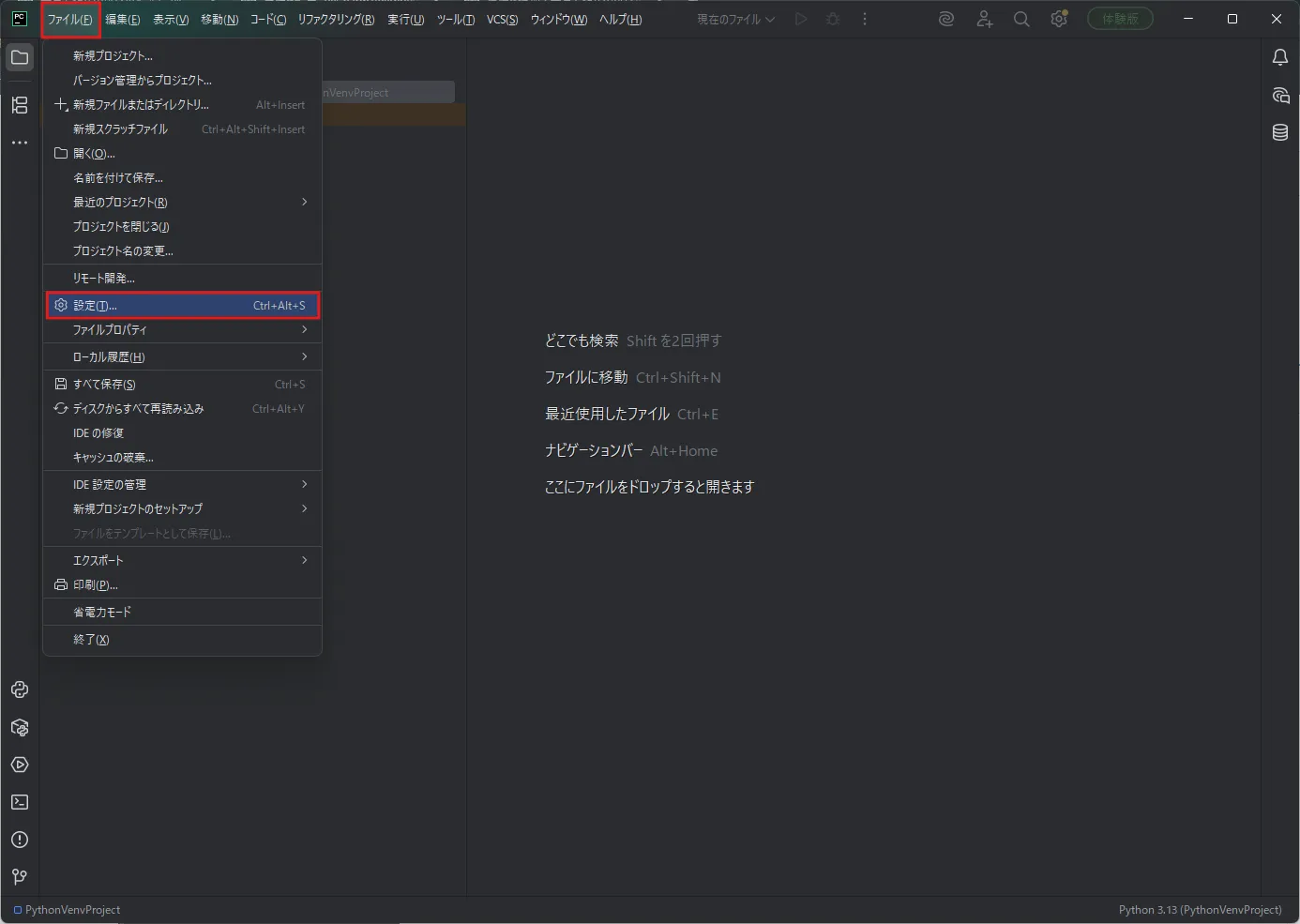Open the Terminal tool window icon

click(20, 802)
